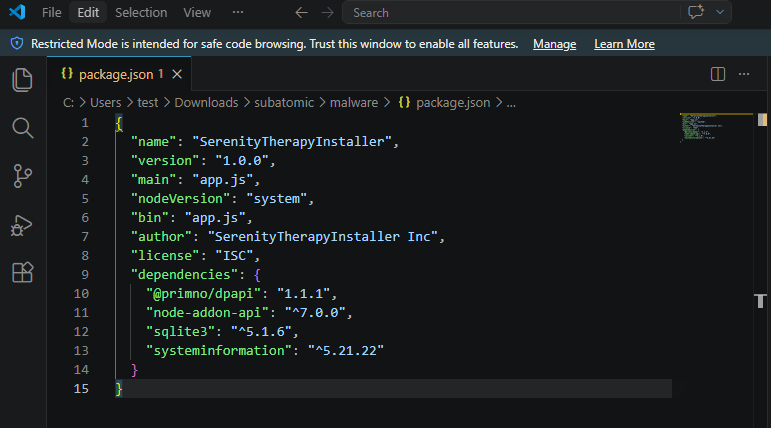Click "node-addon-api" dependency name
Image resolution: width=771 pixels, height=428 pixels.
click(x=208, y=313)
